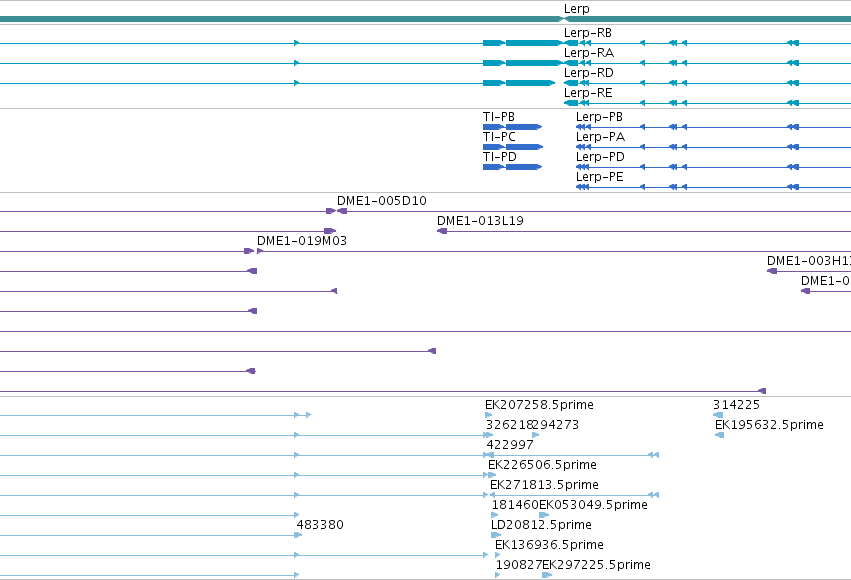Click the Lerp-PB protein label

[599, 117]
